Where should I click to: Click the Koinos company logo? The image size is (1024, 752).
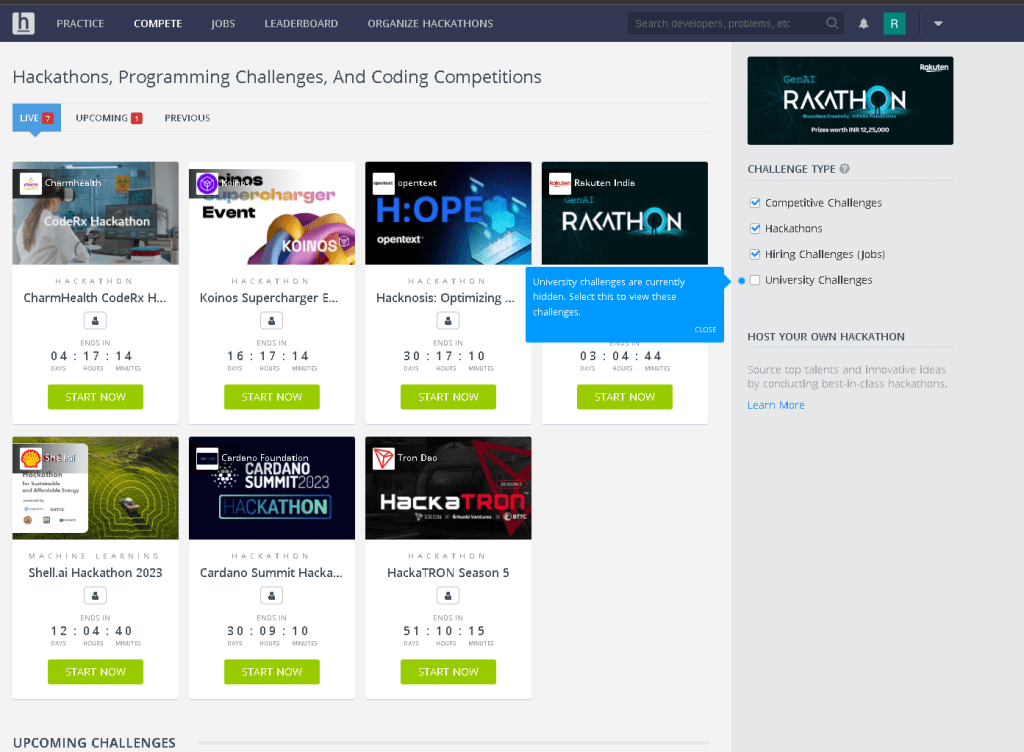[x=207, y=183]
